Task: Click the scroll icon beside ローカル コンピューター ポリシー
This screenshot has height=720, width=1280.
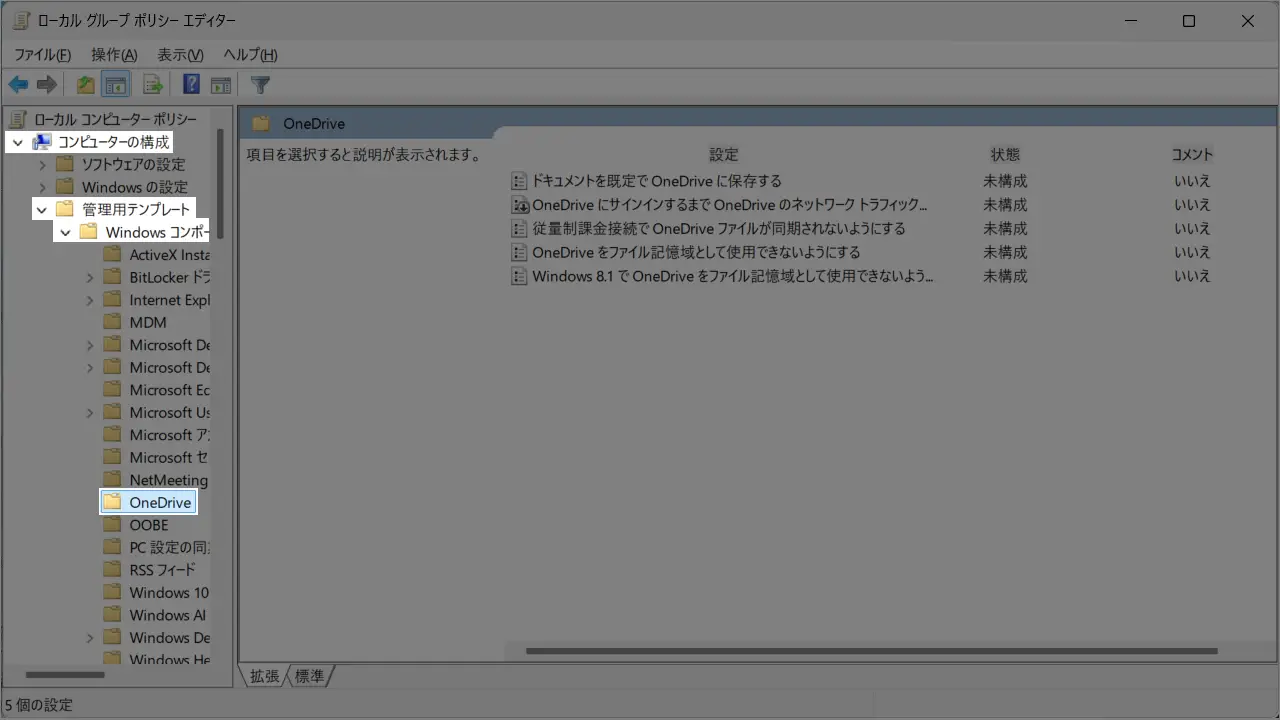Action: tap(18, 119)
